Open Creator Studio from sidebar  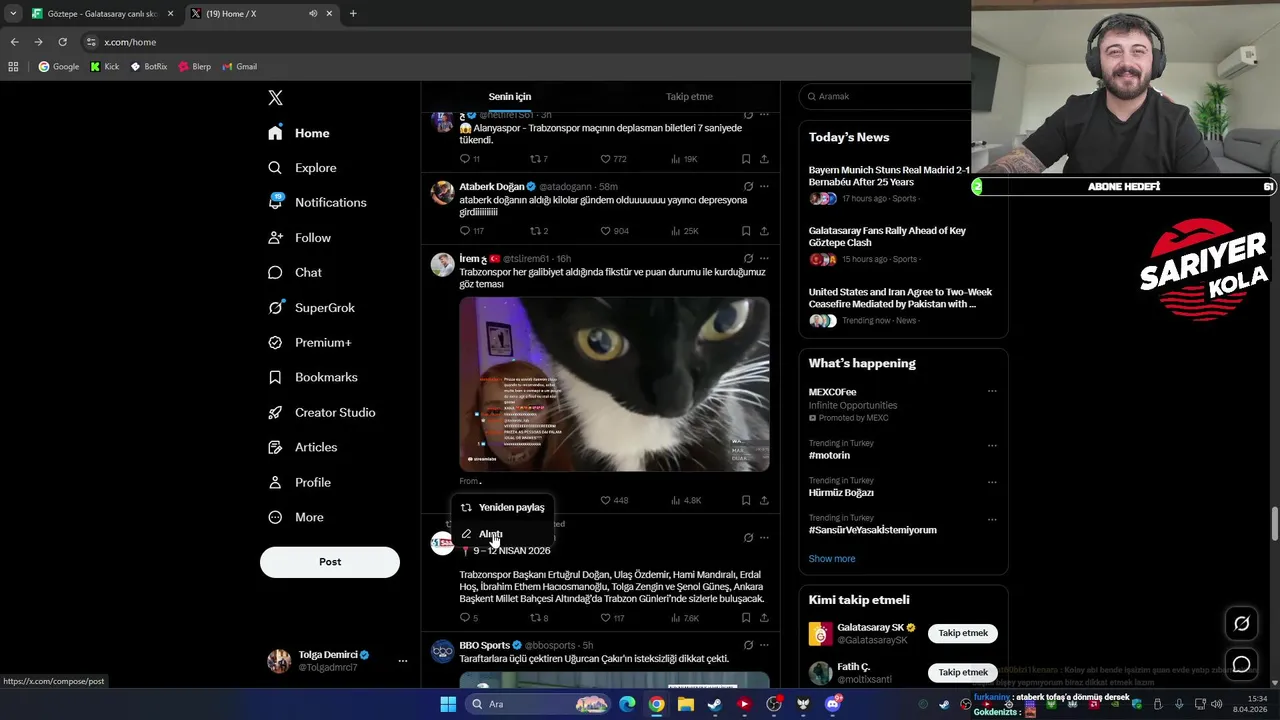(x=321, y=412)
